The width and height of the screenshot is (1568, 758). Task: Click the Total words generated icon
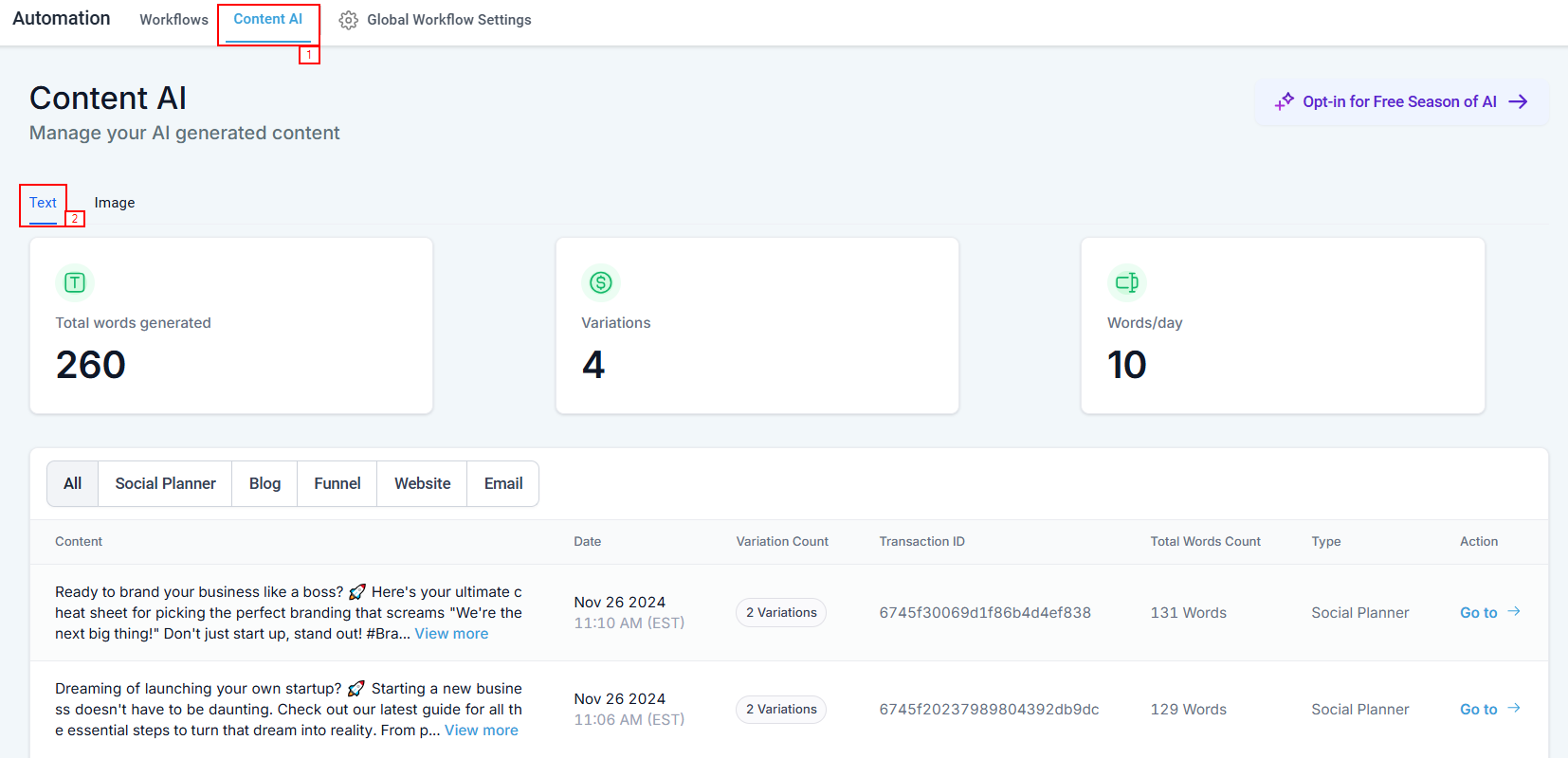[x=75, y=282]
